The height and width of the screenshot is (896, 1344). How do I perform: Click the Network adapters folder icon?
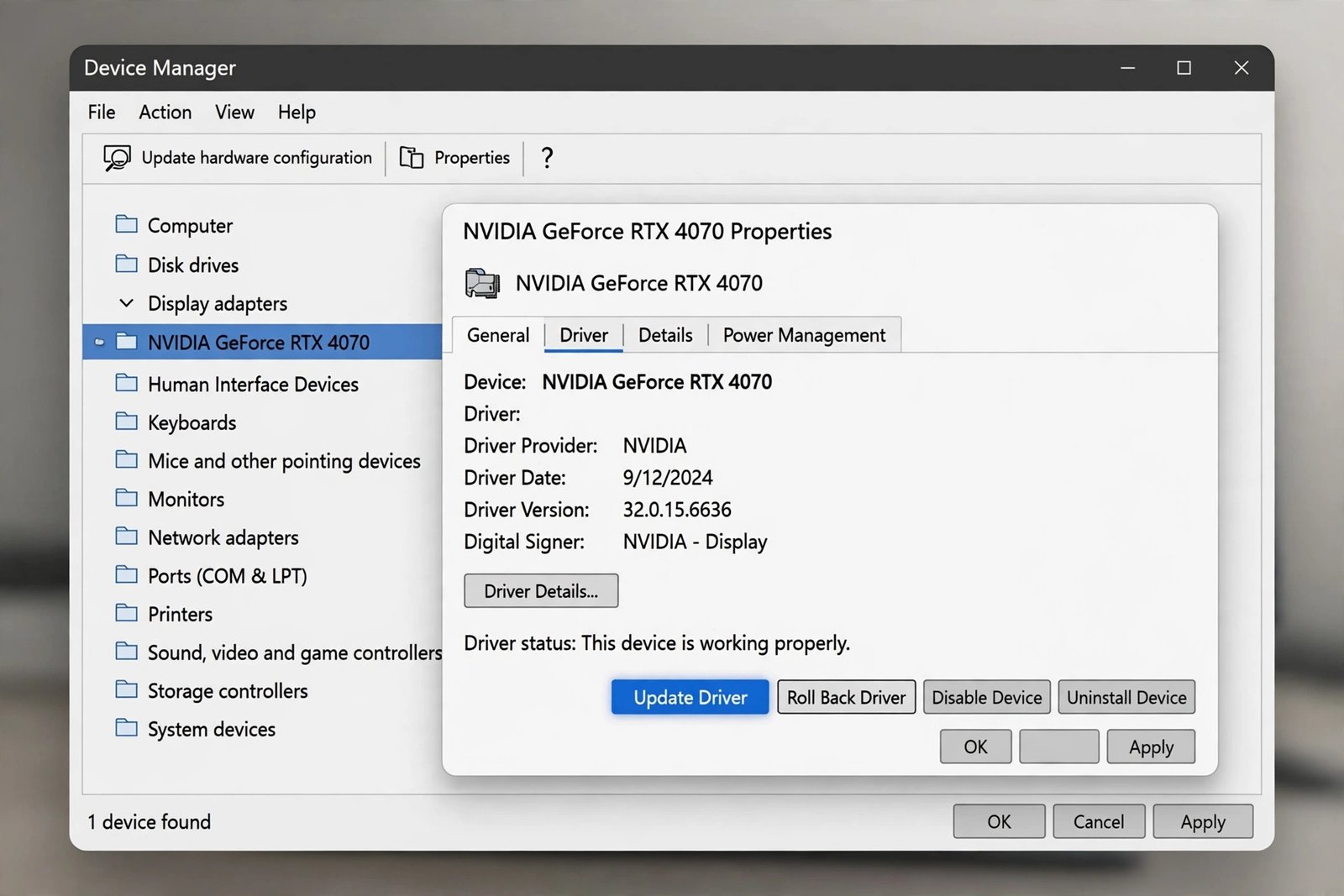click(x=126, y=536)
